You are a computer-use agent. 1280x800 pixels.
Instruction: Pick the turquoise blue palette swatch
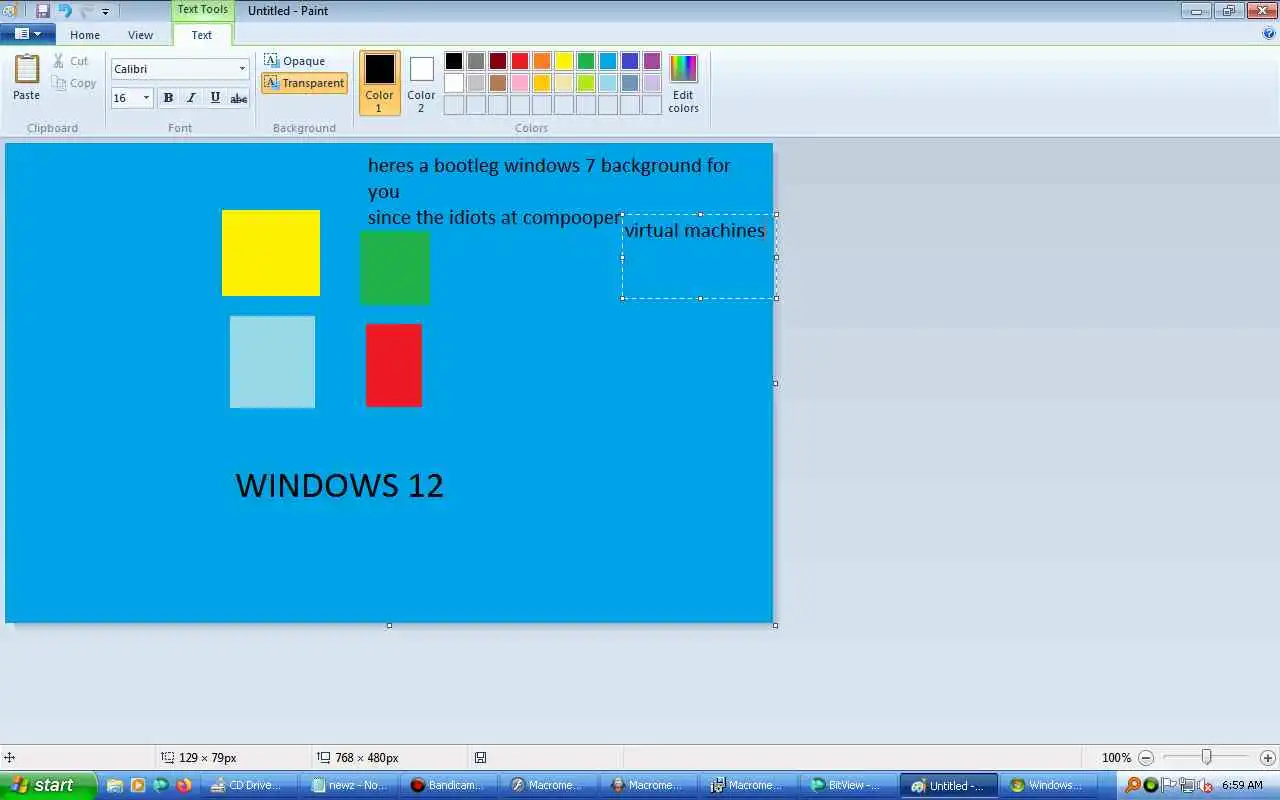pos(608,61)
